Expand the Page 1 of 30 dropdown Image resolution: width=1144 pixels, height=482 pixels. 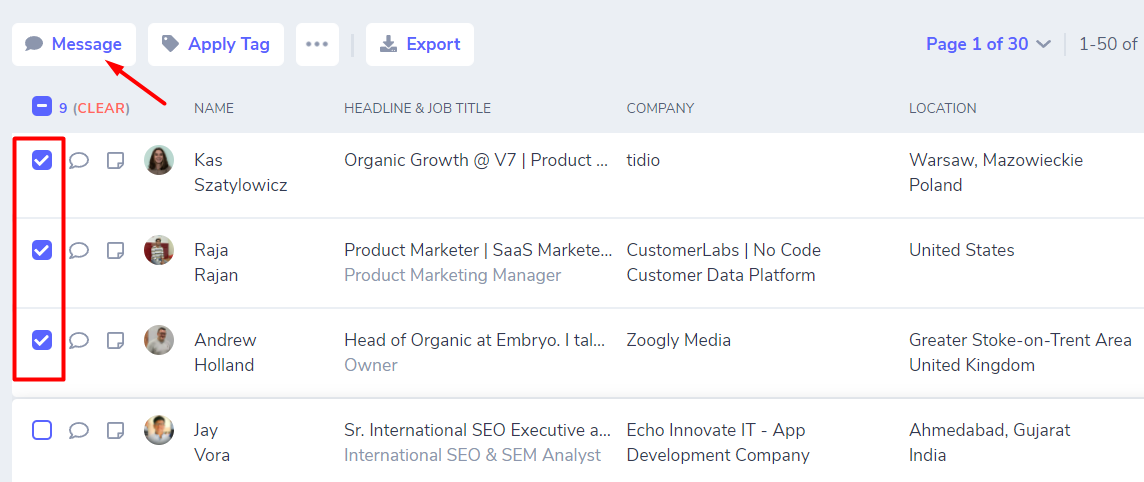pos(988,44)
